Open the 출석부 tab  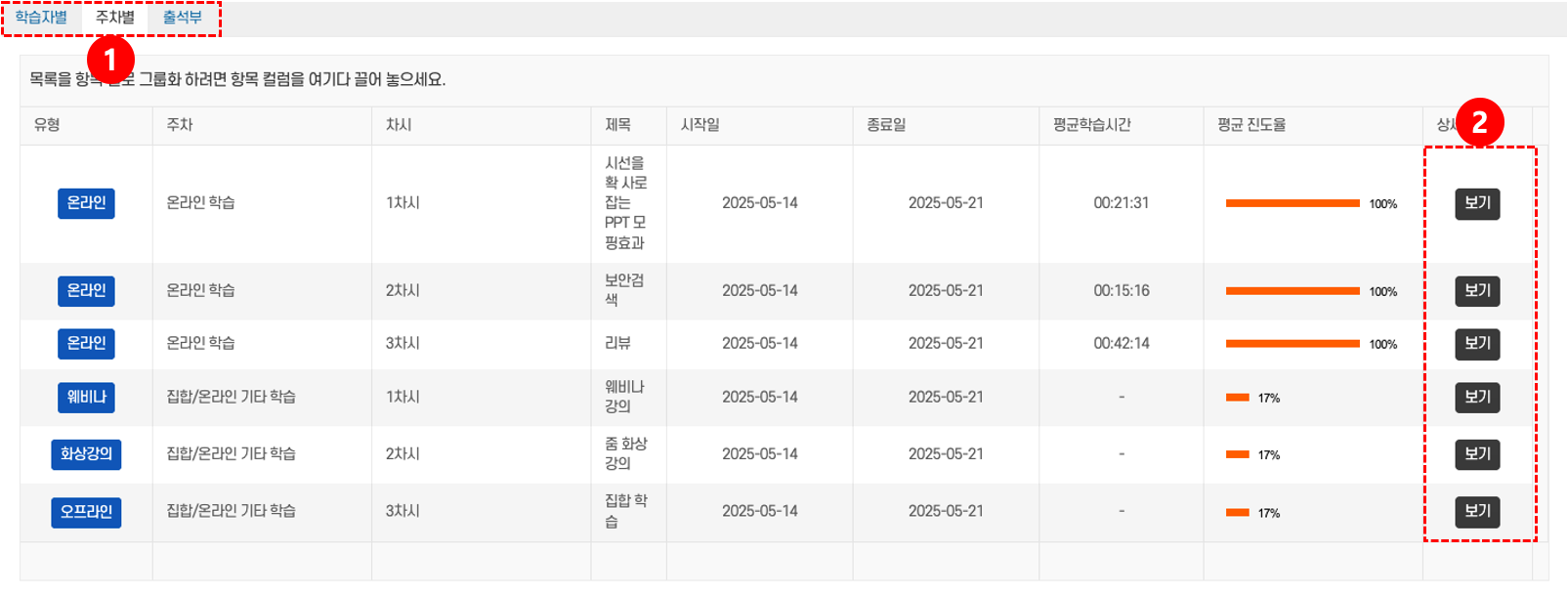tap(182, 18)
